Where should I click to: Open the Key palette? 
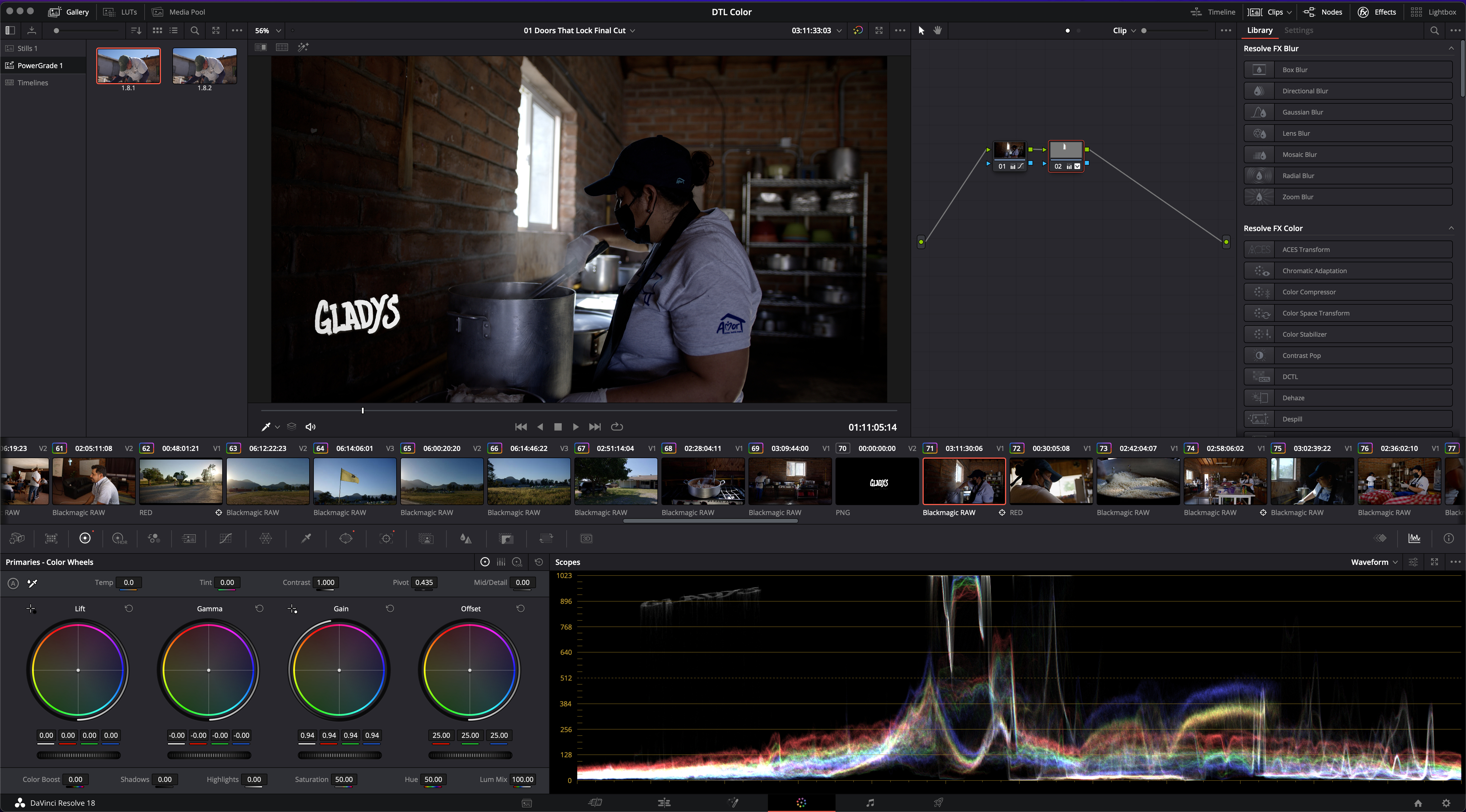click(507, 538)
